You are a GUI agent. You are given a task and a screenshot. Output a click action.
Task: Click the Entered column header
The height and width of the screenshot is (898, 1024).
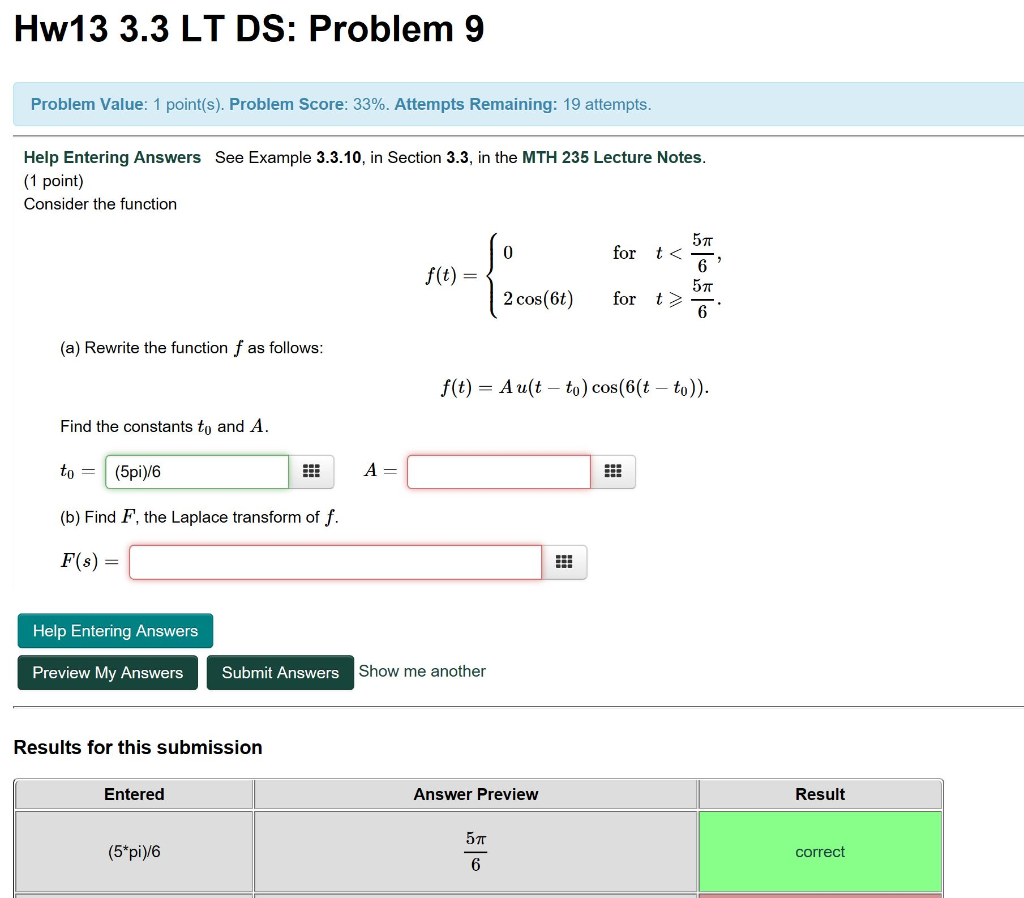(133, 794)
